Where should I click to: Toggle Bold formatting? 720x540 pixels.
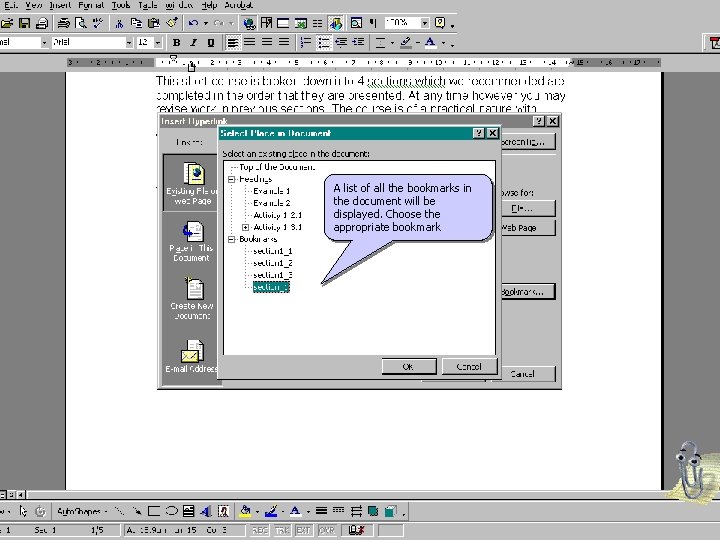coord(176,43)
